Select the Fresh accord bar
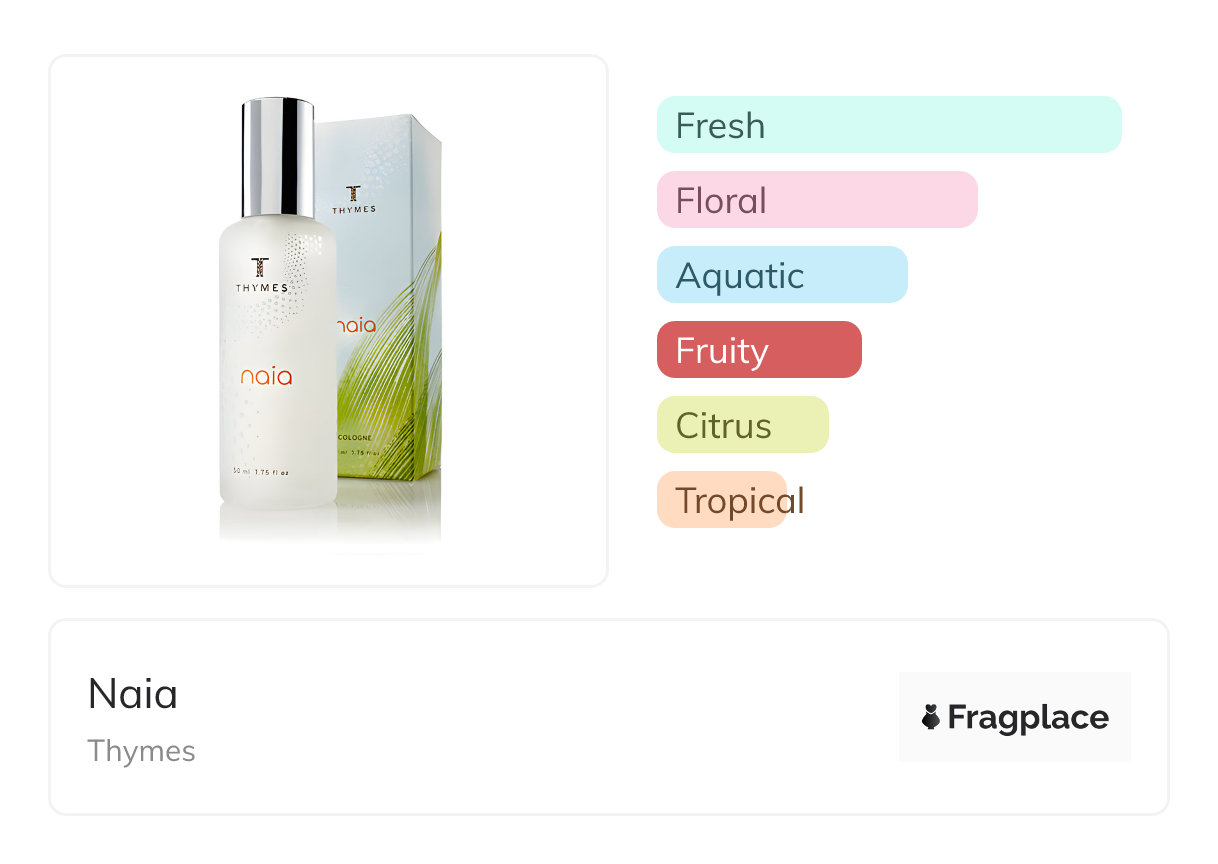 pyautogui.click(x=889, y=125)
